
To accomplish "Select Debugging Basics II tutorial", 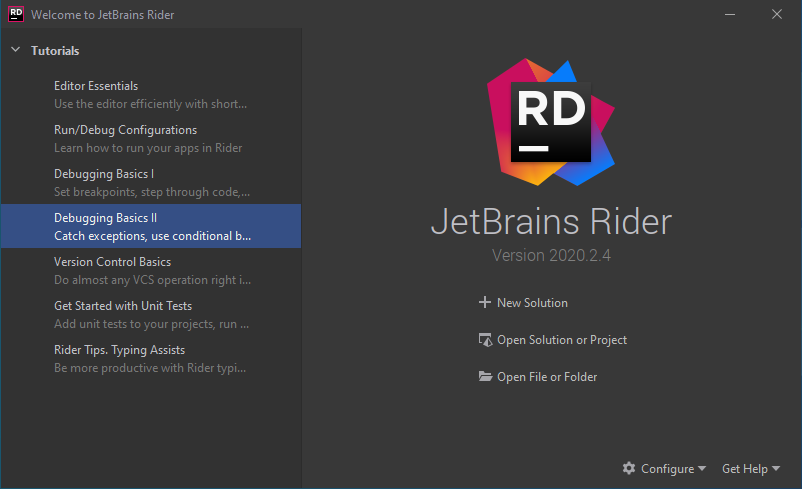I will click(x=151, y=226).
